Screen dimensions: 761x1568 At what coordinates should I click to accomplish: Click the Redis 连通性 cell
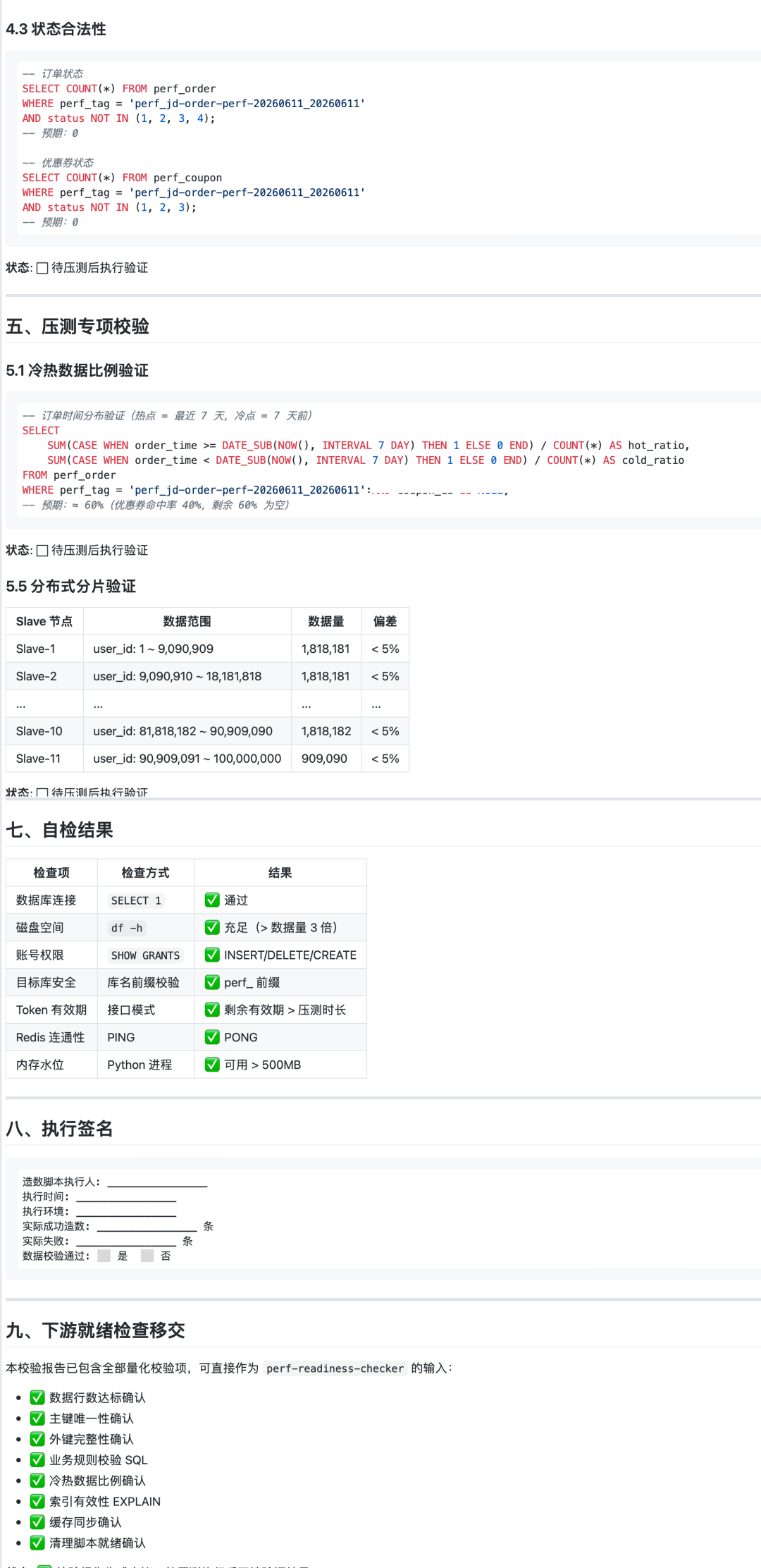(x=51, y=1037)
